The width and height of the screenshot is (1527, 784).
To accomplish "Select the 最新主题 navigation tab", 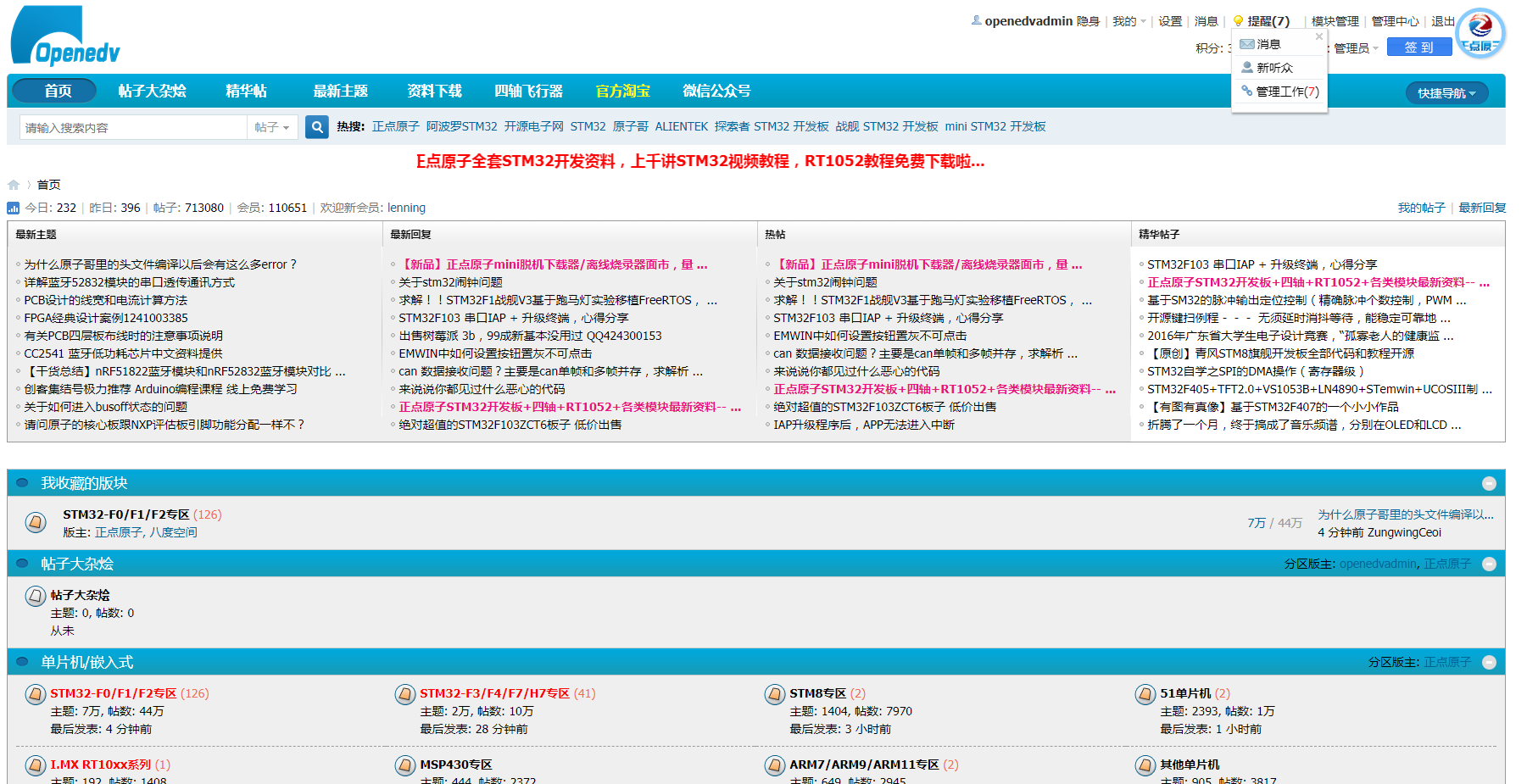I will 340,91.
